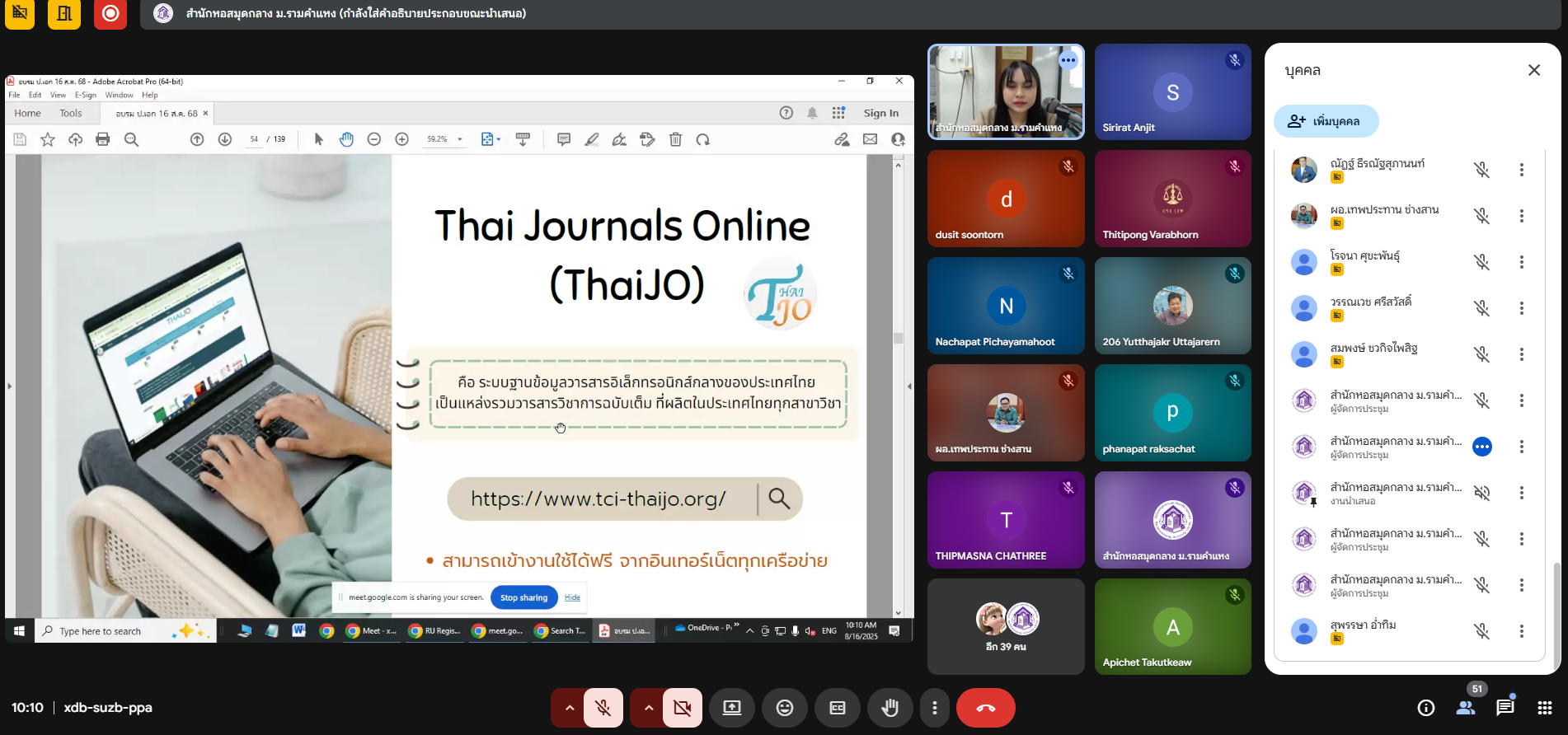Click Acrobat's Save file icon
Screen dimensions: 1568x735
point(20,139)
